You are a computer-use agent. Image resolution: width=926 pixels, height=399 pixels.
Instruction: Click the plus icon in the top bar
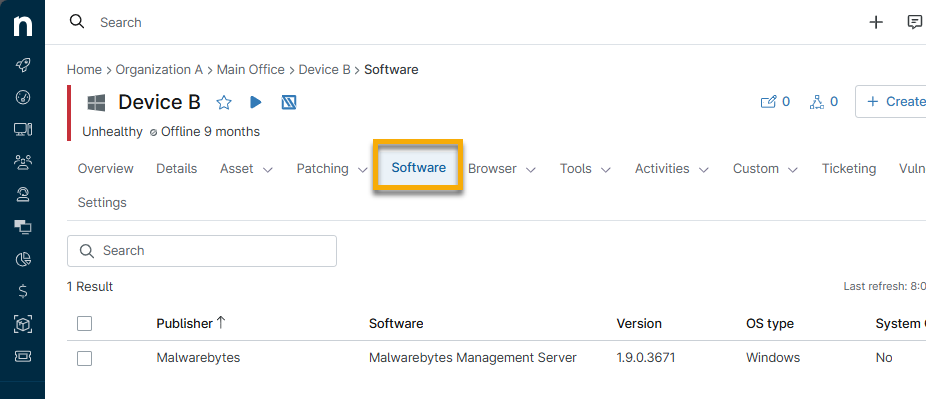point(876,22)
